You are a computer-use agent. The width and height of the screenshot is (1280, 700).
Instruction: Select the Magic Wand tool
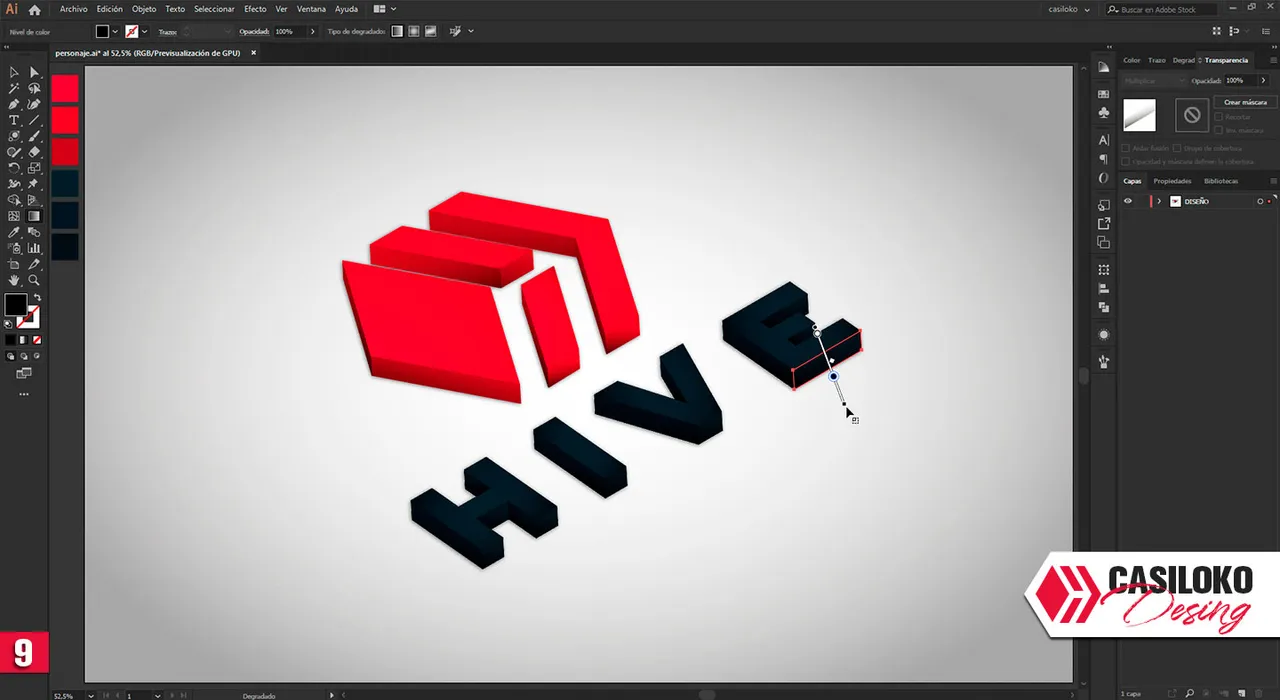click(14, 88)
